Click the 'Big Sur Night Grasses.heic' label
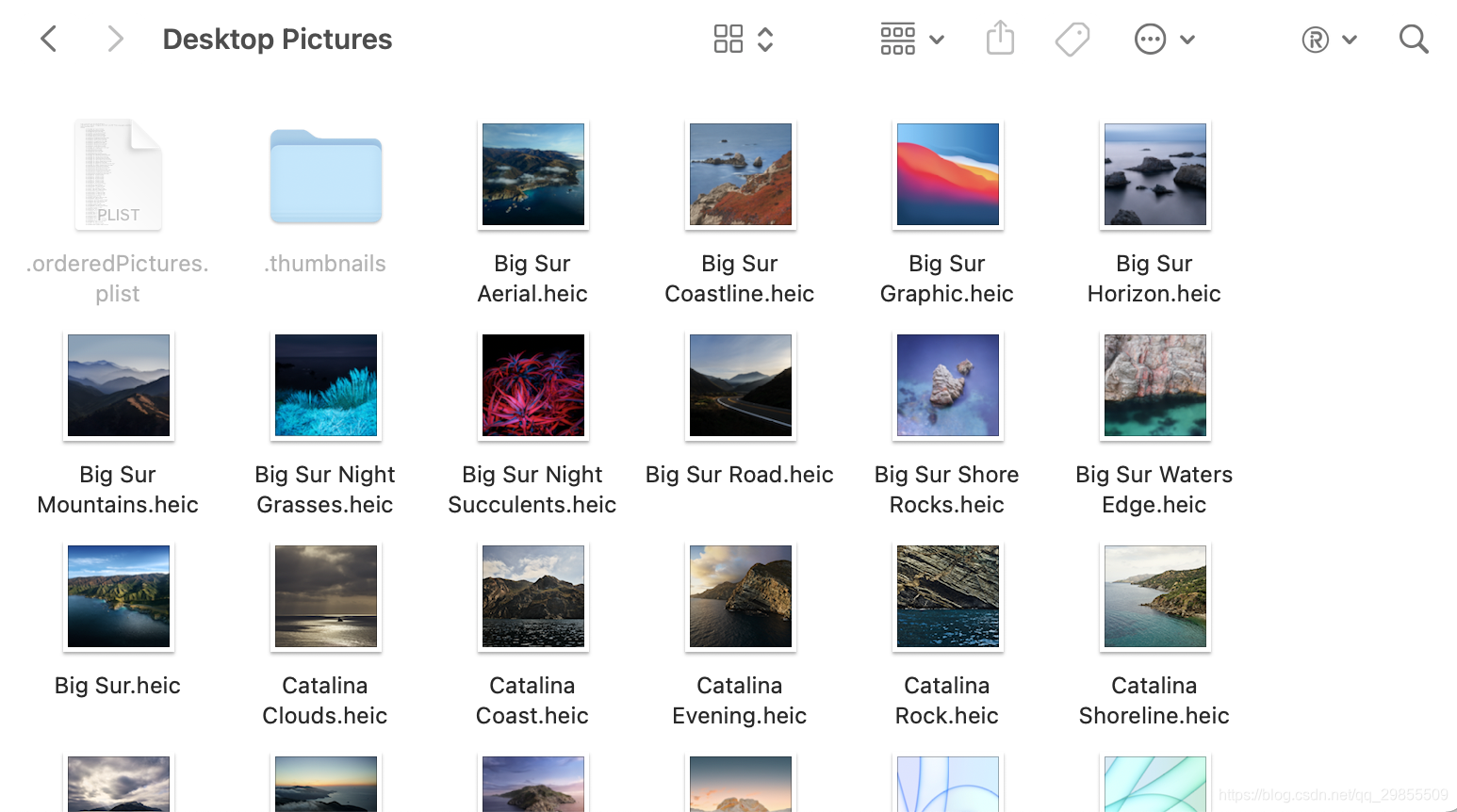 click(x=325, y=490)
